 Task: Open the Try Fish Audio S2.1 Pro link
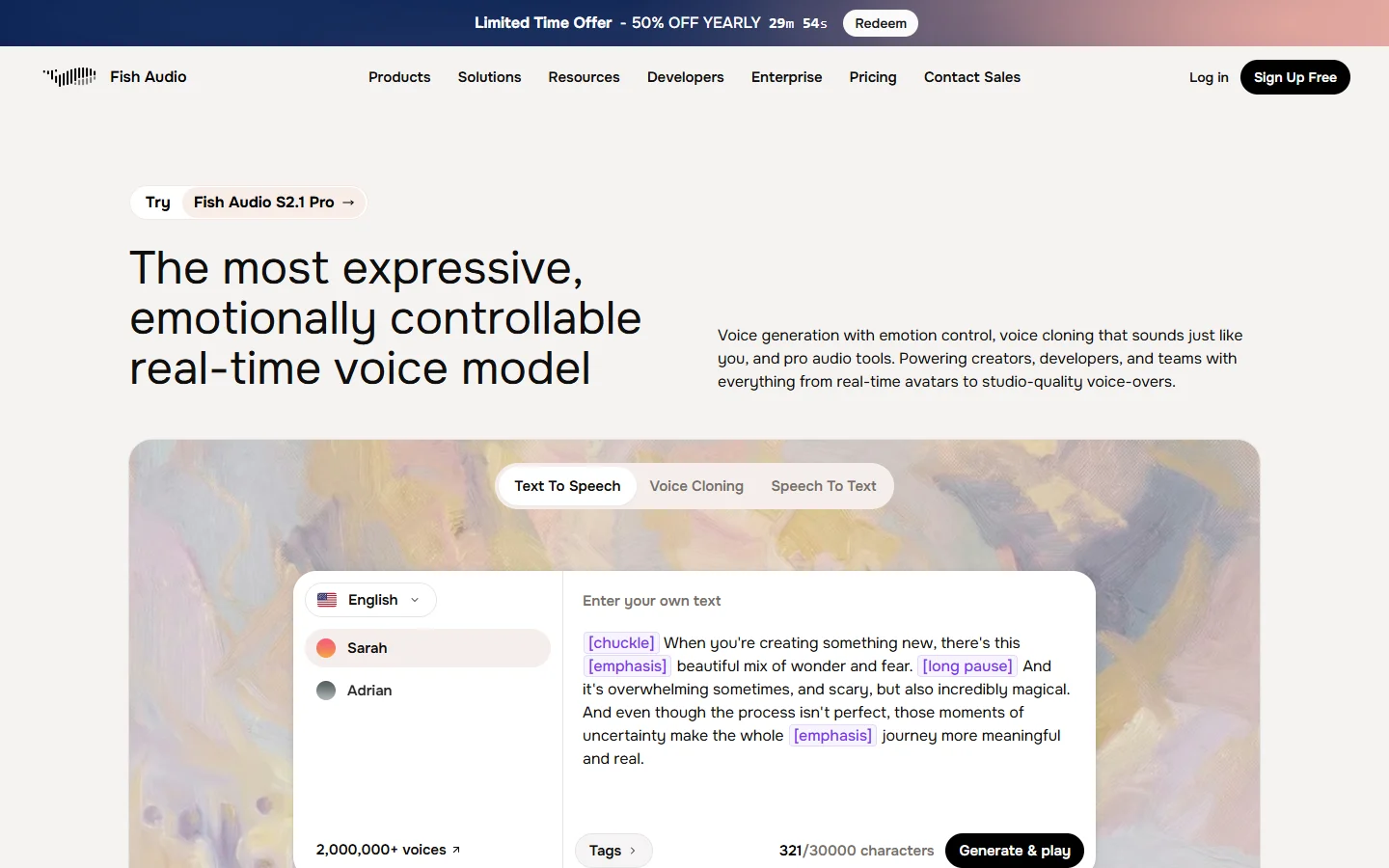coord(249,203)
